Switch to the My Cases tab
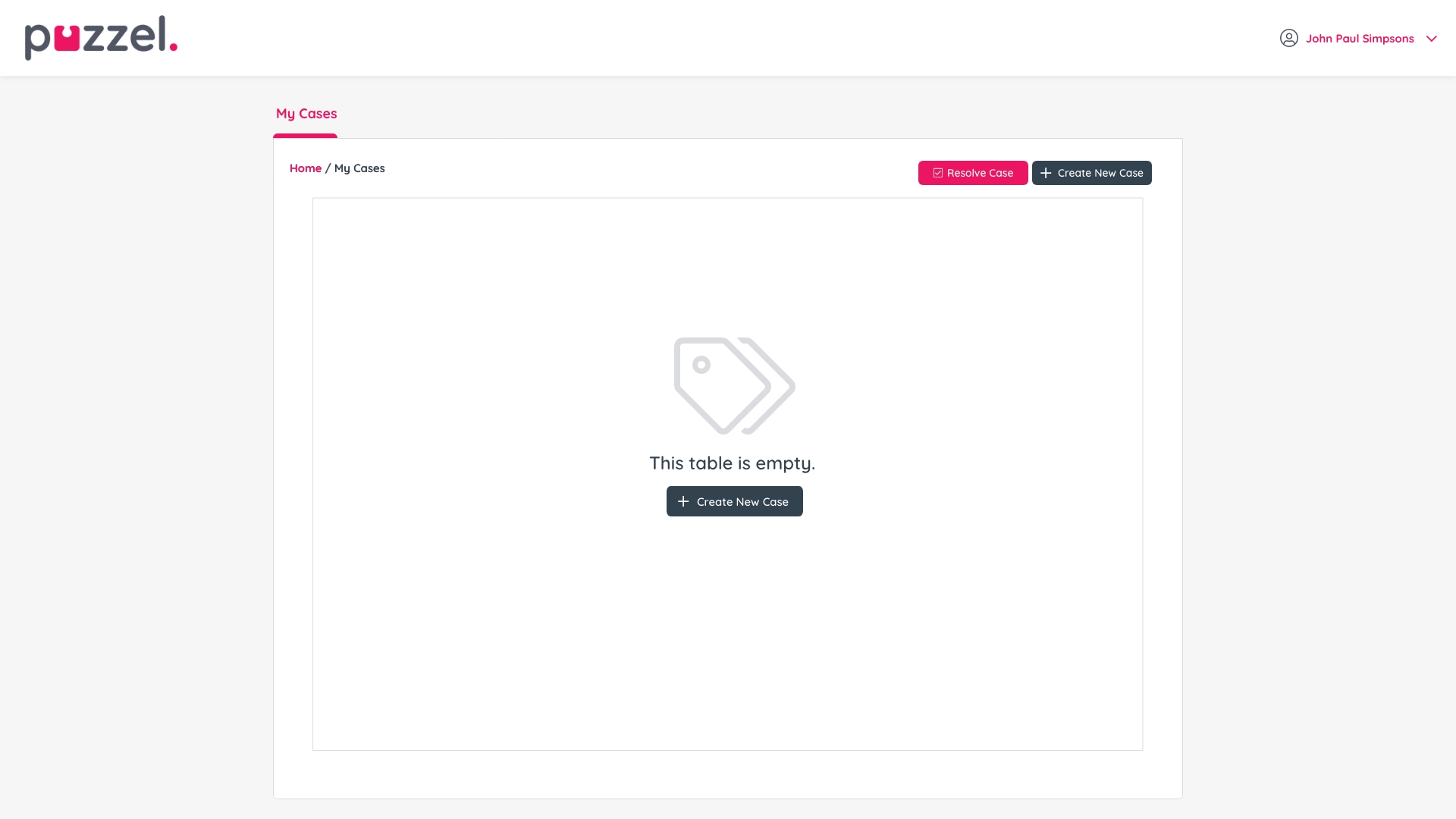This screenshot has height=819, width=1456. (x=306, y=114)
